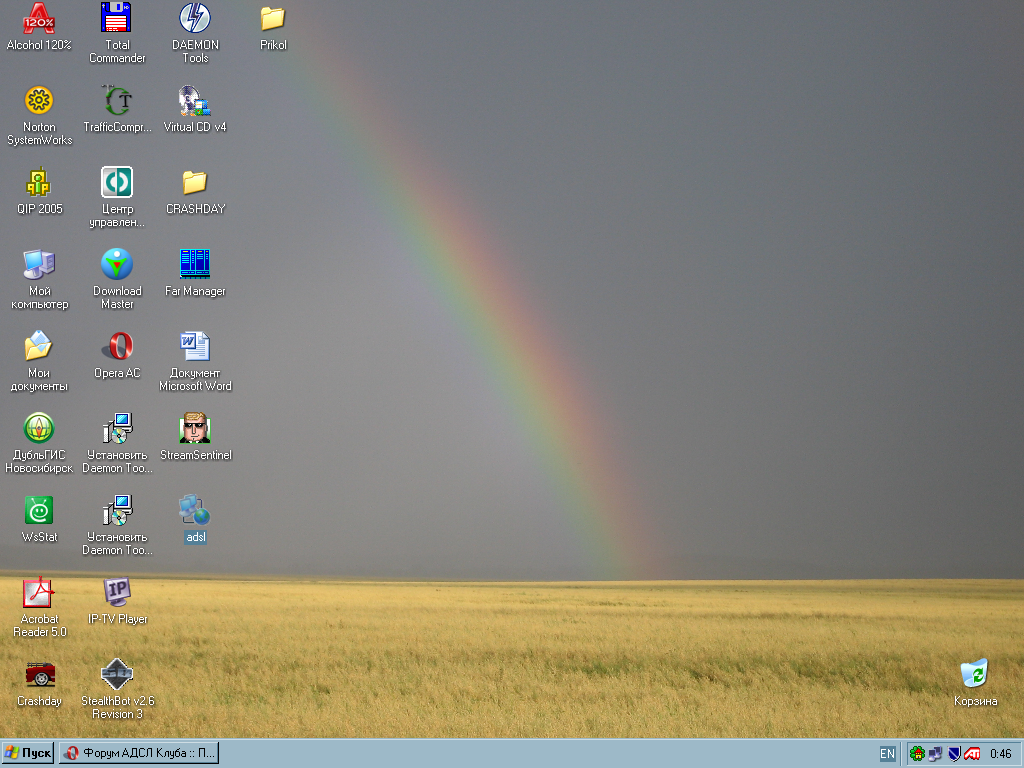Click the highlighted adsl connection icon
Image resolution: width=1024 pixels, height=768 pixels.
click(195, 511)
